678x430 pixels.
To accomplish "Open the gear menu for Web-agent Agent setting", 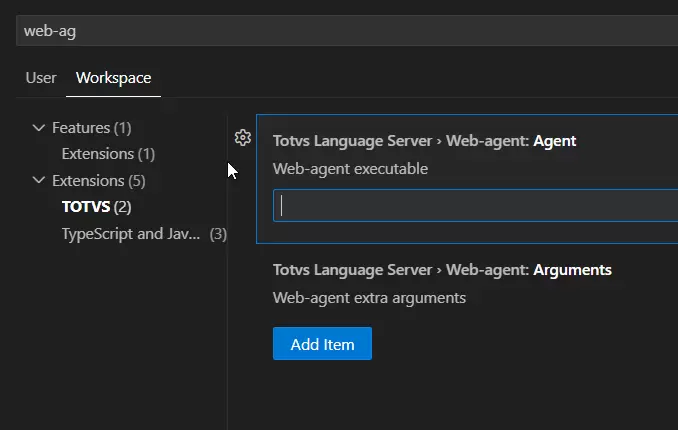I will (x=242, y=138).
